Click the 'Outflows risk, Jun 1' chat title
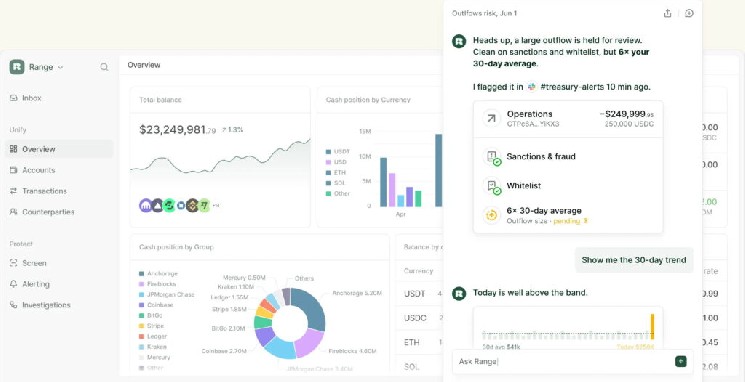The image size is (745, 382). (484, 13)
